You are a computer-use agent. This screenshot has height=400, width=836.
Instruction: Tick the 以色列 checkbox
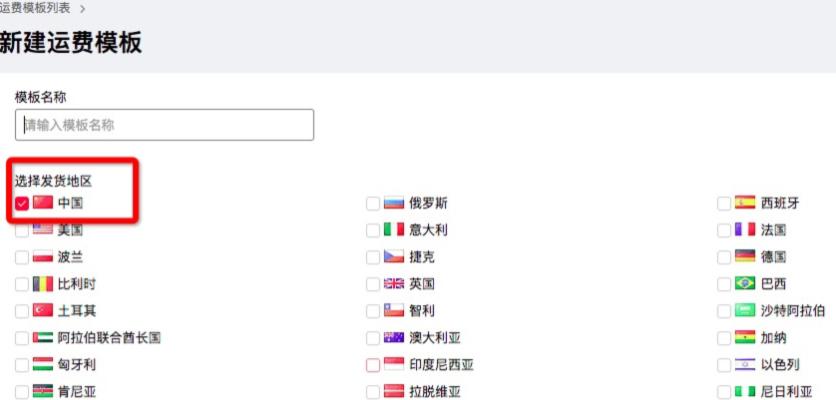click(724, 365)
